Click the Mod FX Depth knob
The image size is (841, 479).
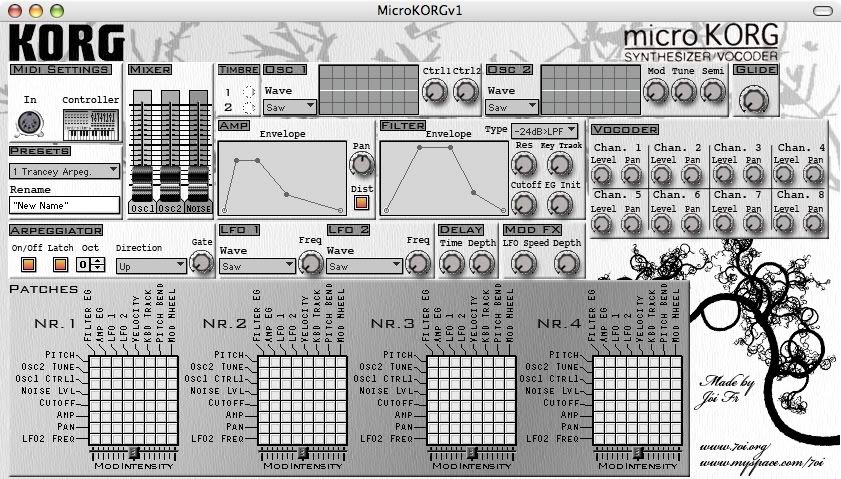point(566,263)
